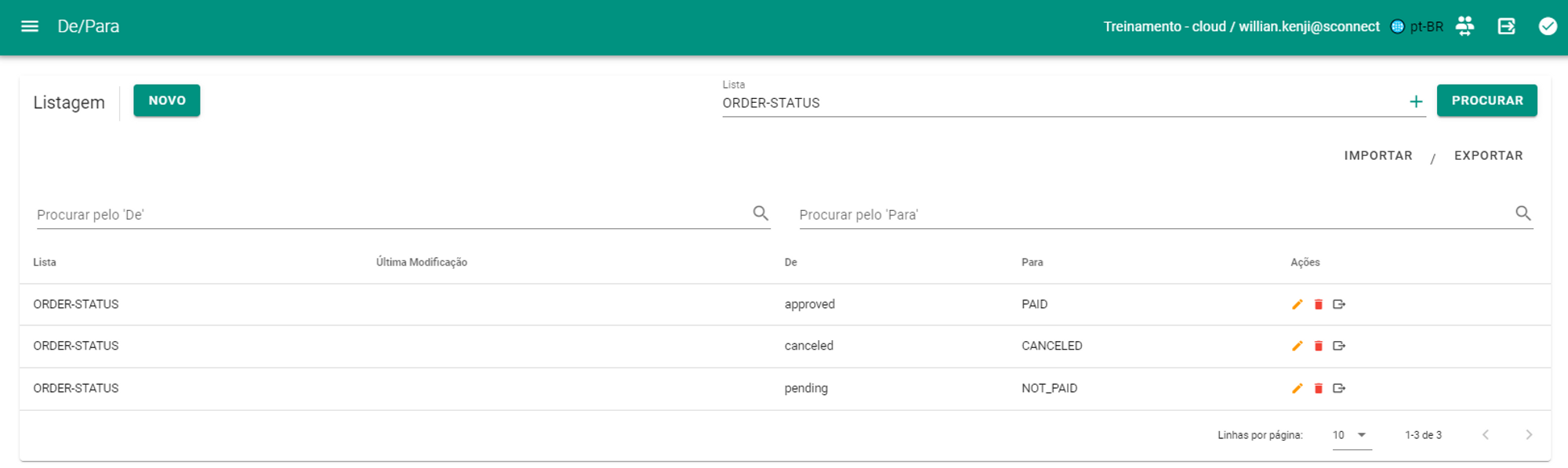Click the "Procurar pelo 'De'" search field
This screenshot has height=468, width=1568.
click(392, 215)
